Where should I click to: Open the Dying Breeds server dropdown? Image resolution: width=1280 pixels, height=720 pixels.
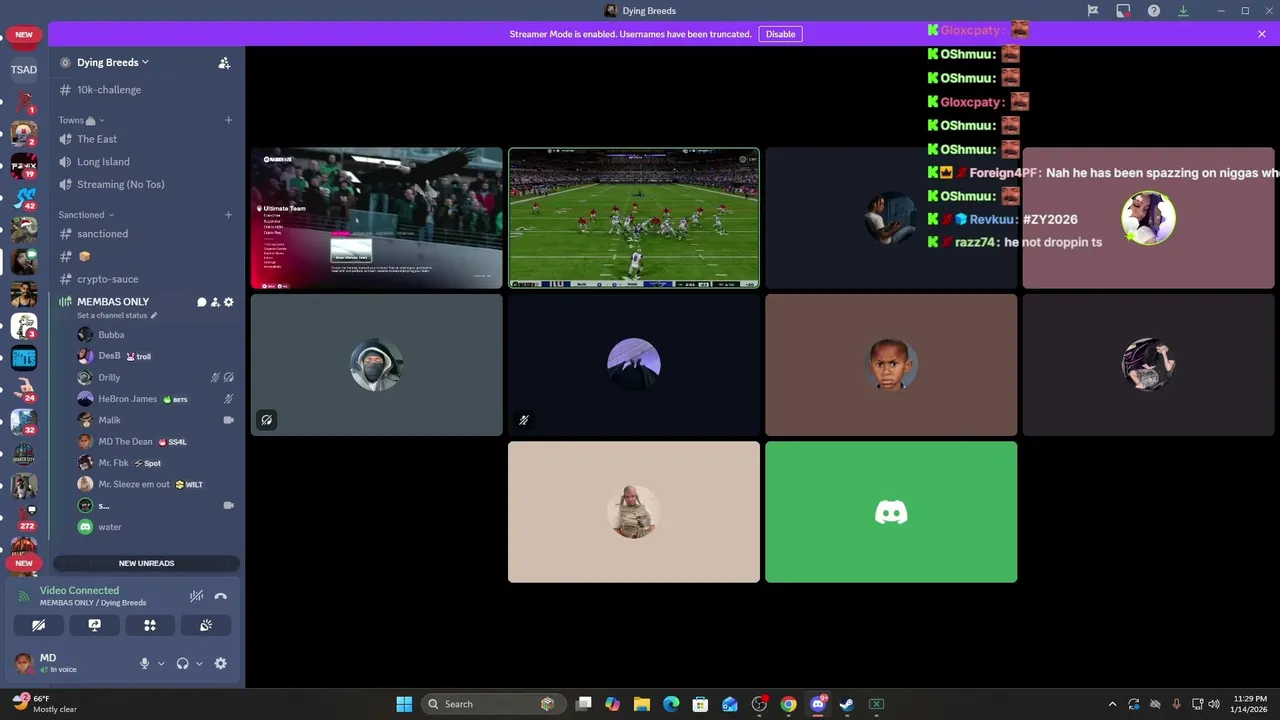(112, 62)
